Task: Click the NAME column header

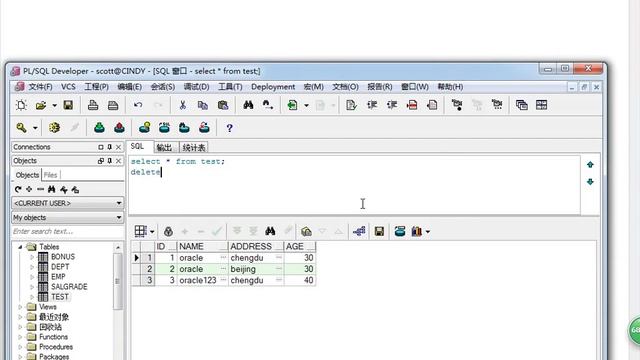Action: [x=202, y=247]
